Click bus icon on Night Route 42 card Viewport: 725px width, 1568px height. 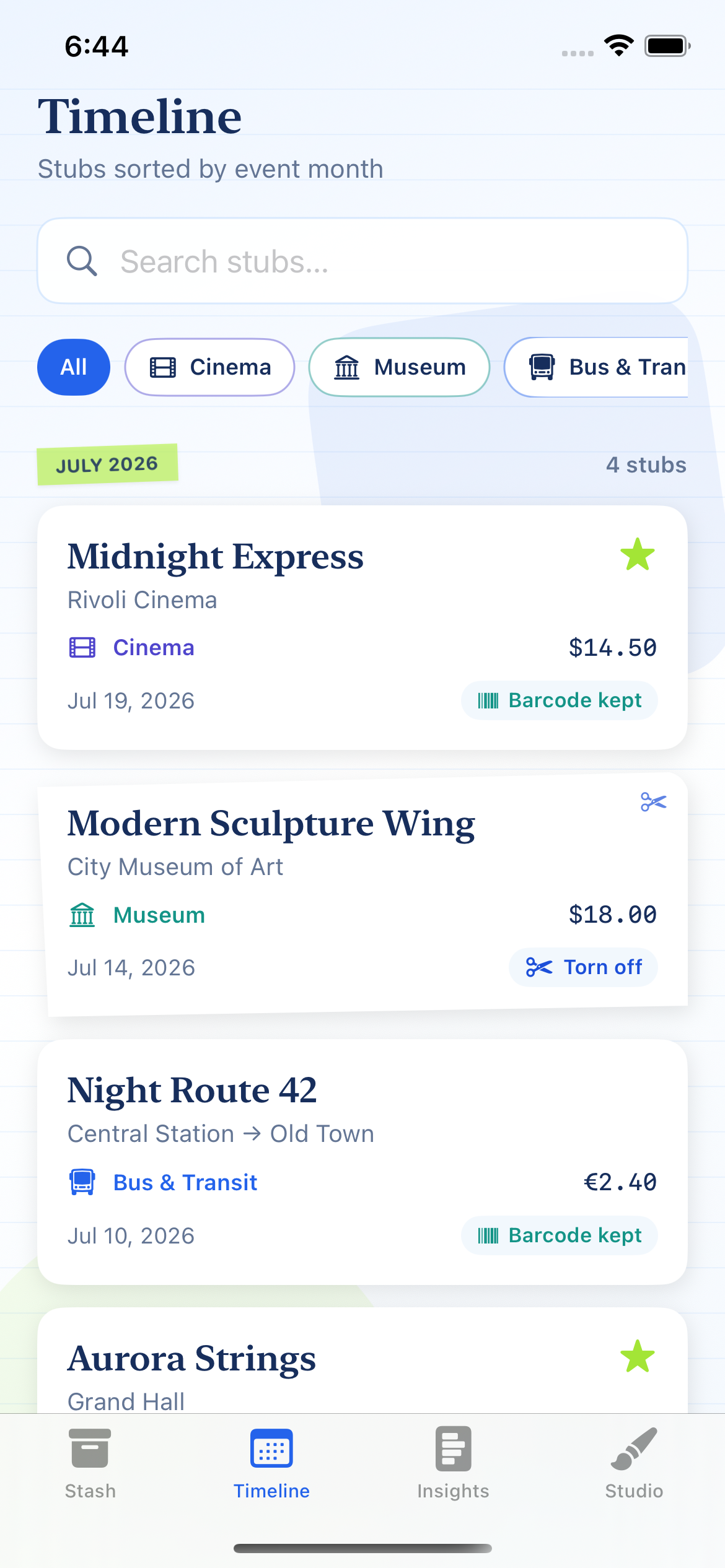[x=82, y=1182]
